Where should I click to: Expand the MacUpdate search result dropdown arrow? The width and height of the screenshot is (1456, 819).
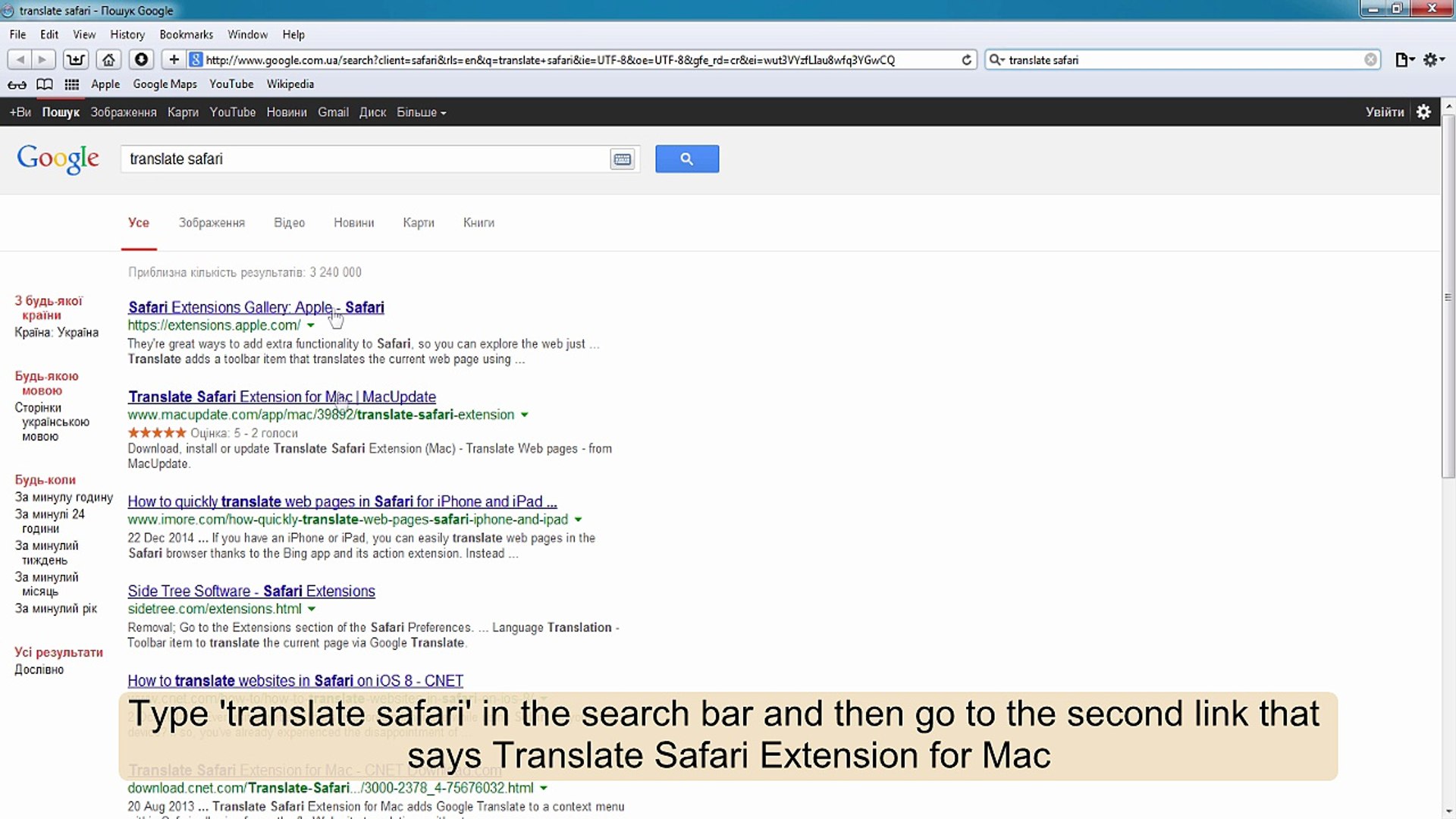525,415
